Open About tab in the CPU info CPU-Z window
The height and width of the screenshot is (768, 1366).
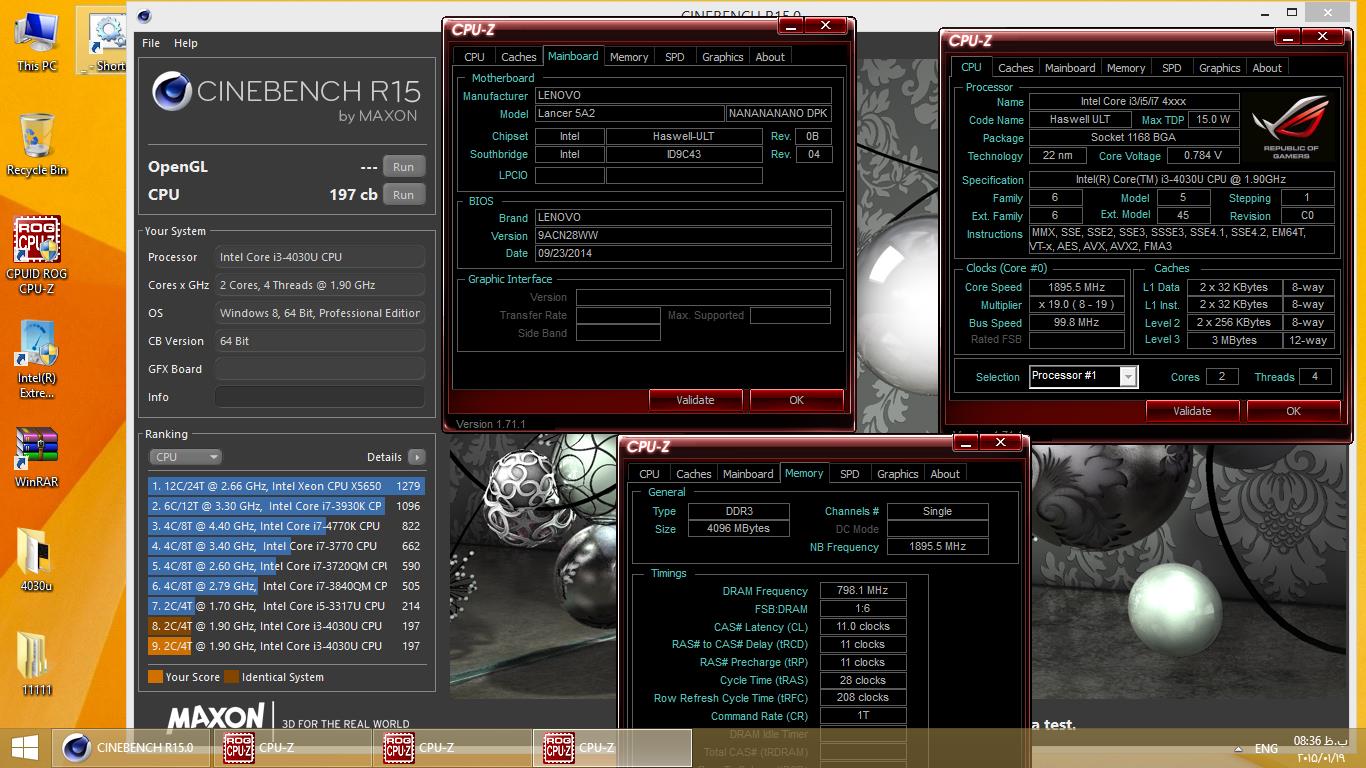pyautogui.click(x=1267, y=68)
